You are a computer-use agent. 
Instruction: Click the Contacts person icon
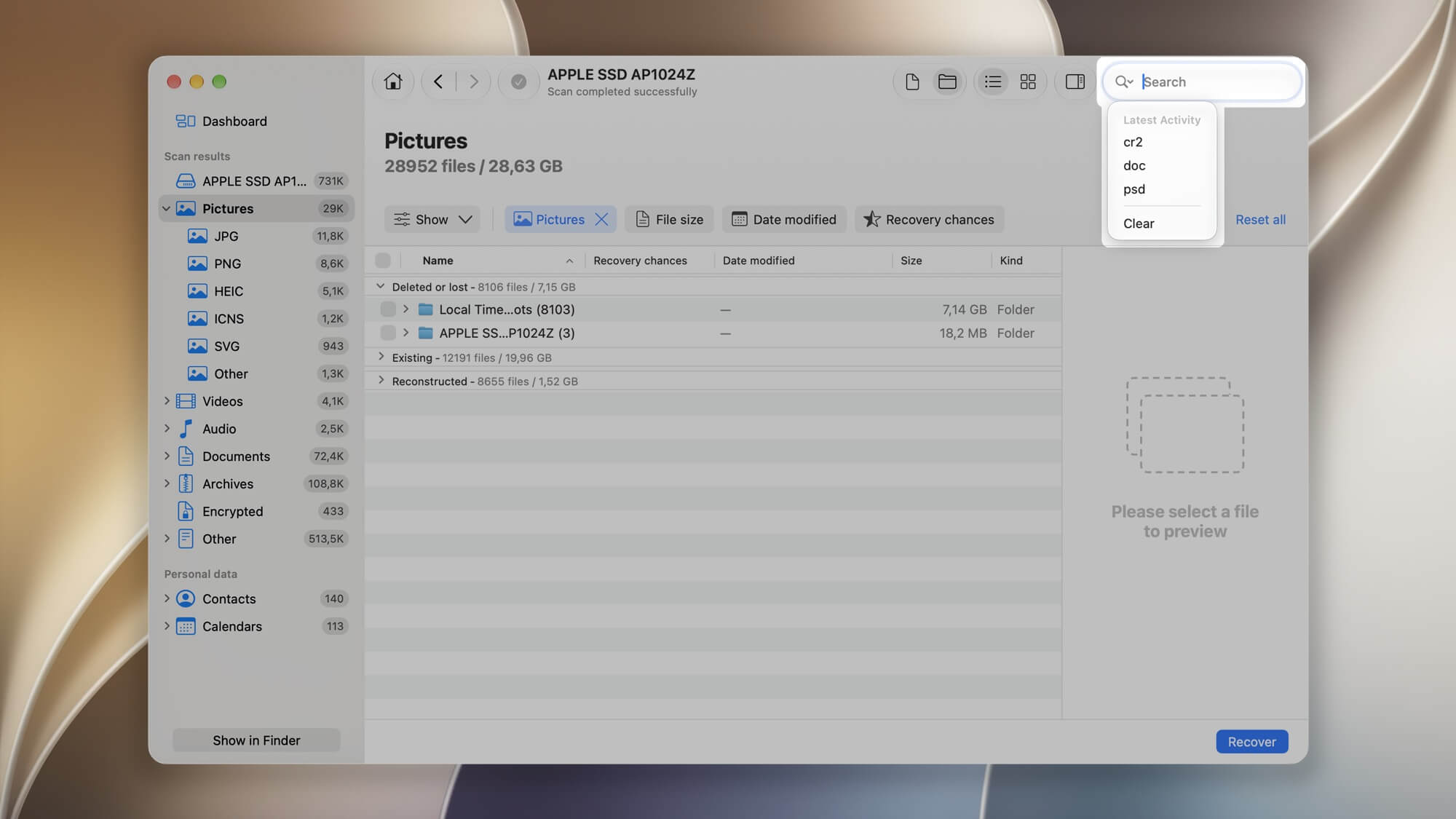(186, 598)
